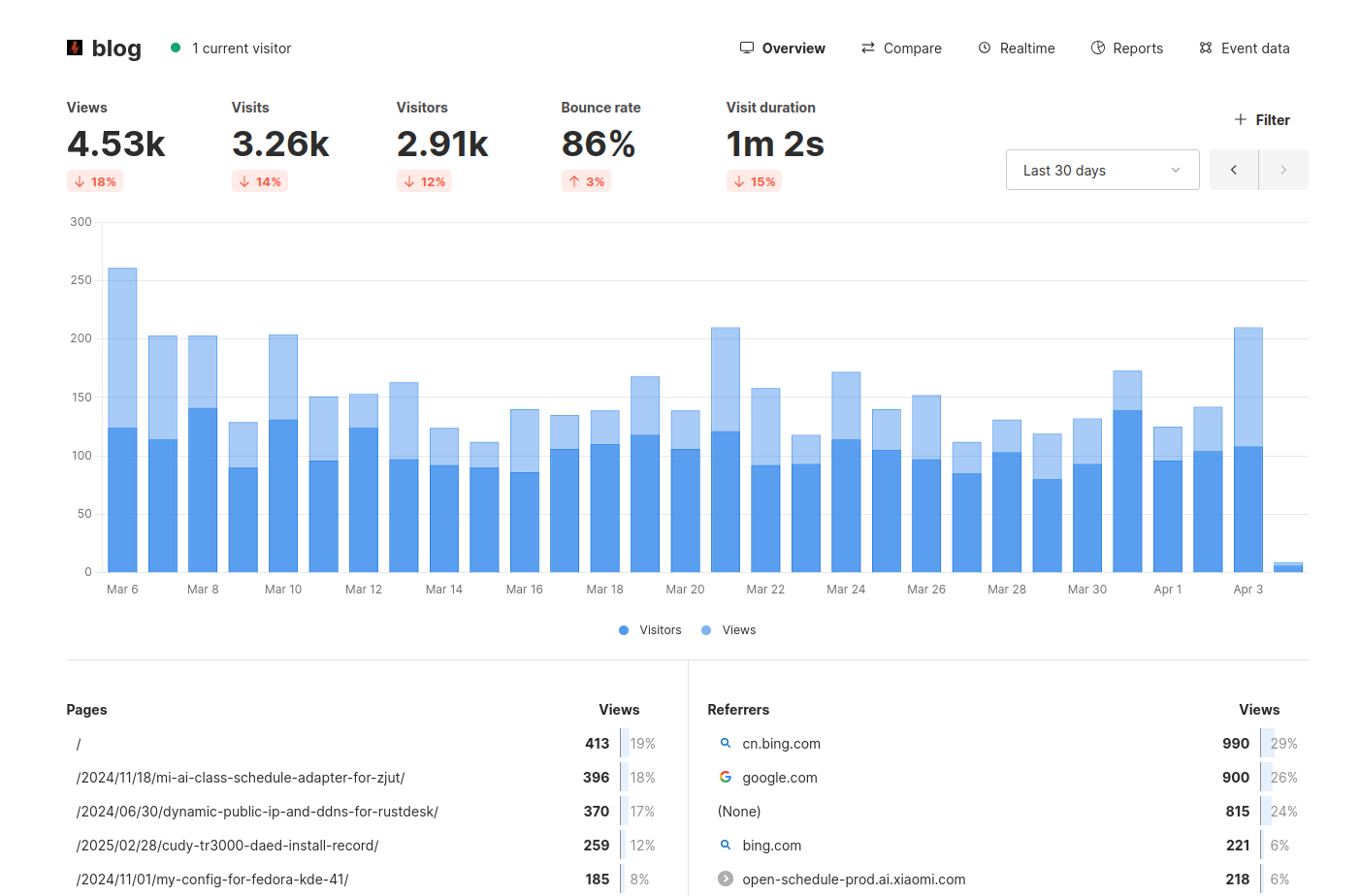1360x896 pixels.
Task: Click the arrow icon beside open-schedule-prod.ai.xiaomi.com
Action: pos(725,879)
